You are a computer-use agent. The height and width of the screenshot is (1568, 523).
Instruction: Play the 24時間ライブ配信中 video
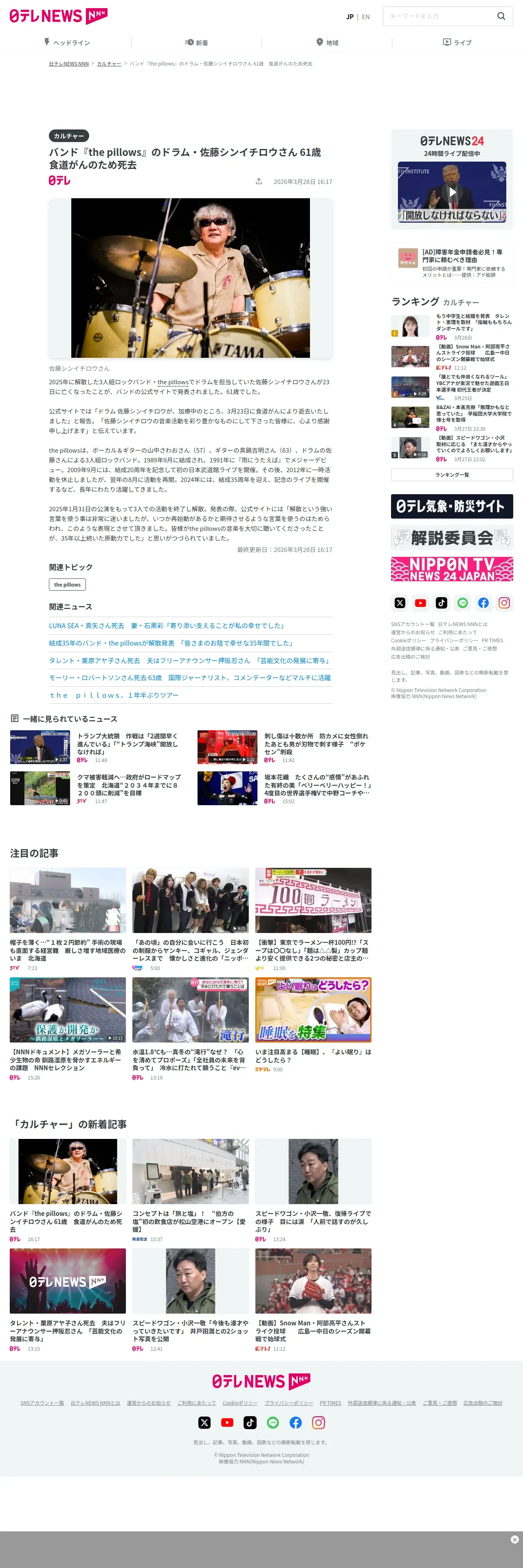coord(452,192)
